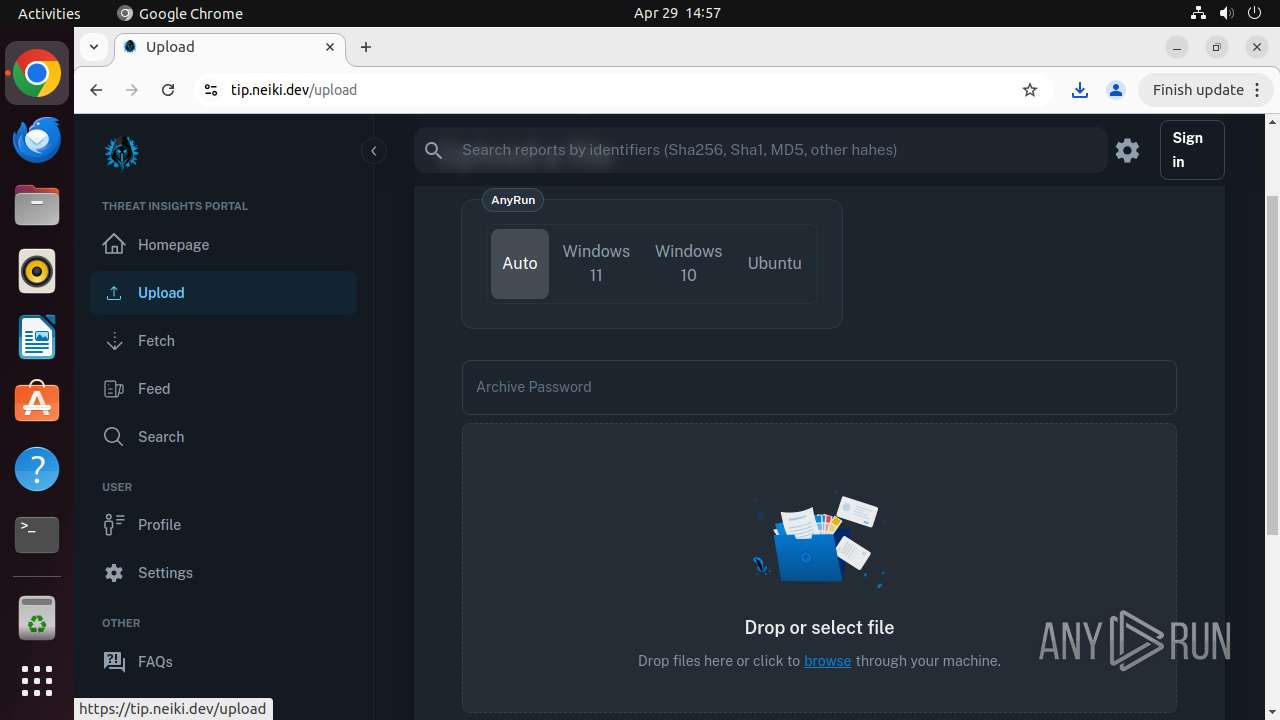The height and width of the screenshot is (720, 1280).
Task: Open the FAQs page
Action: 223,661
